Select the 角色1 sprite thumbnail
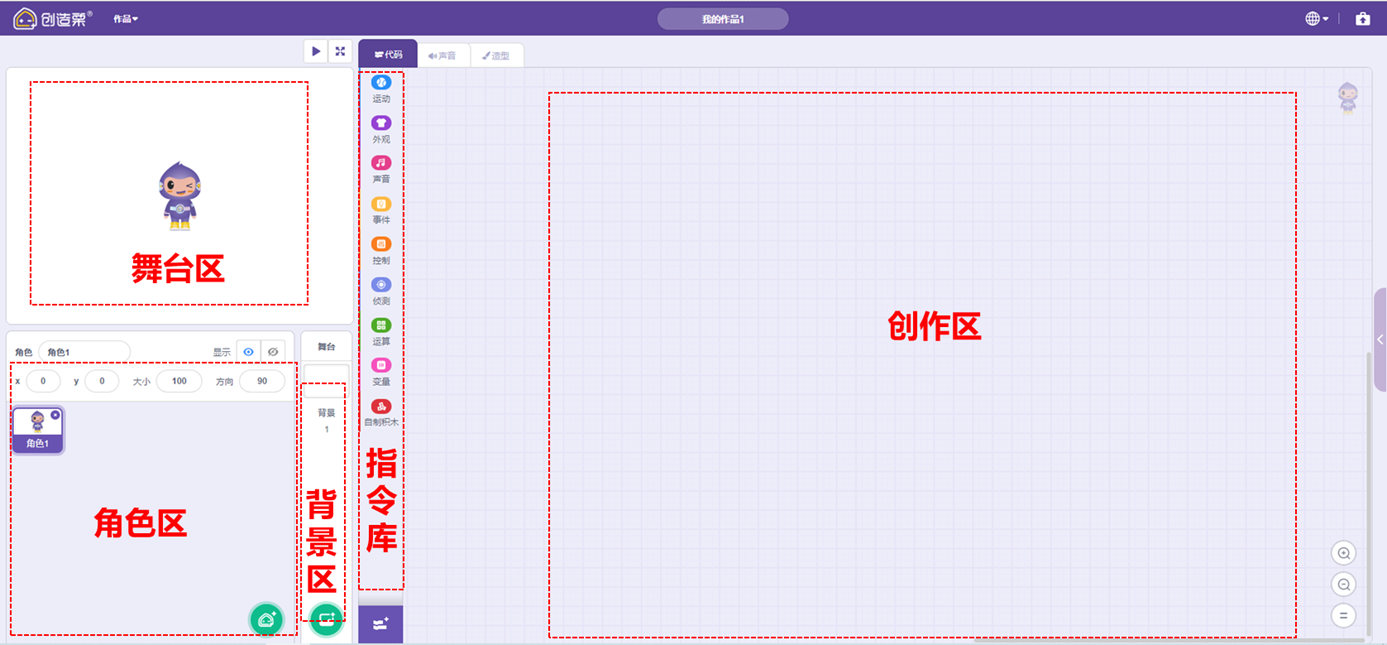The height and width of the screenshot is (645, 1387). click(37, 425)
